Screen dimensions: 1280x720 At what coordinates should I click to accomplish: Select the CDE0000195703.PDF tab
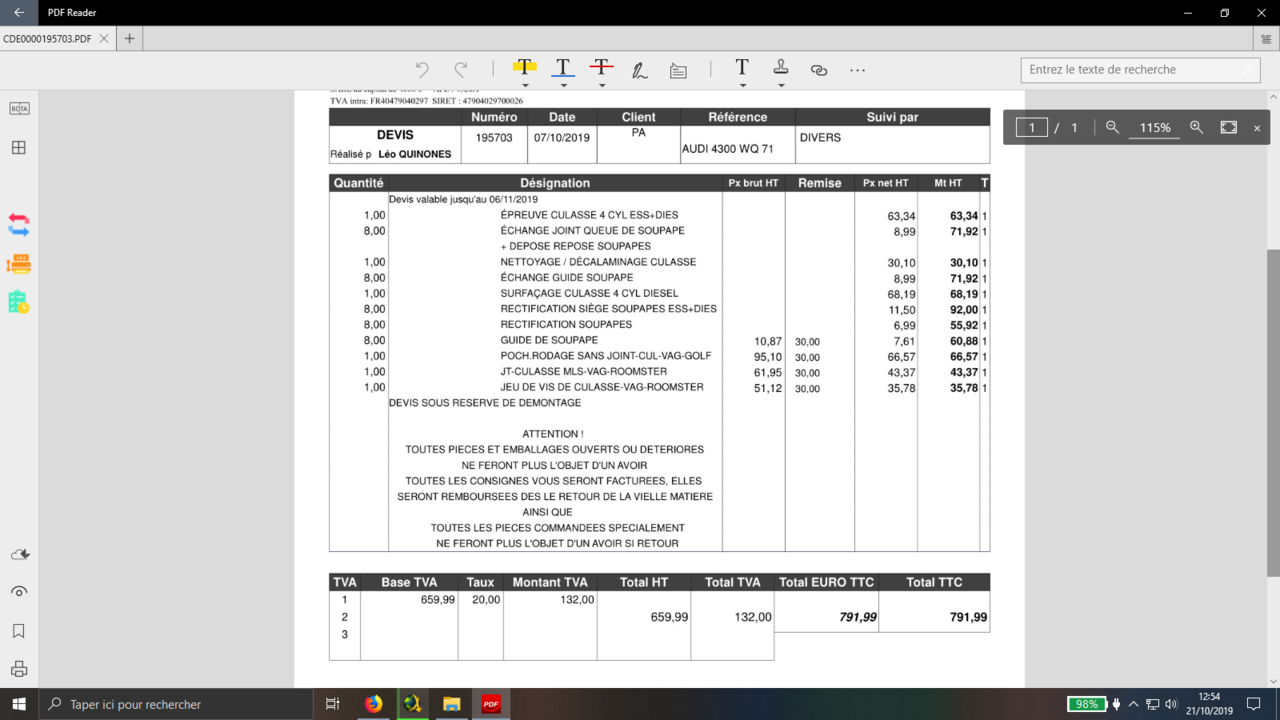coord(47,39)
